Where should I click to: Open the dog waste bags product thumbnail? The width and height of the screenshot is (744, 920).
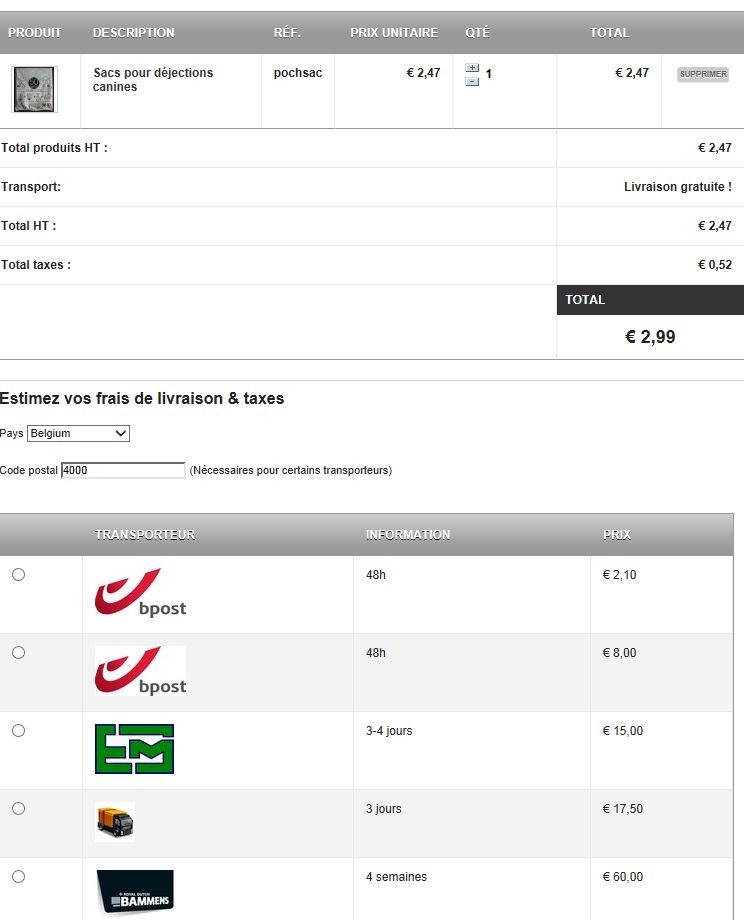point(34,90)
